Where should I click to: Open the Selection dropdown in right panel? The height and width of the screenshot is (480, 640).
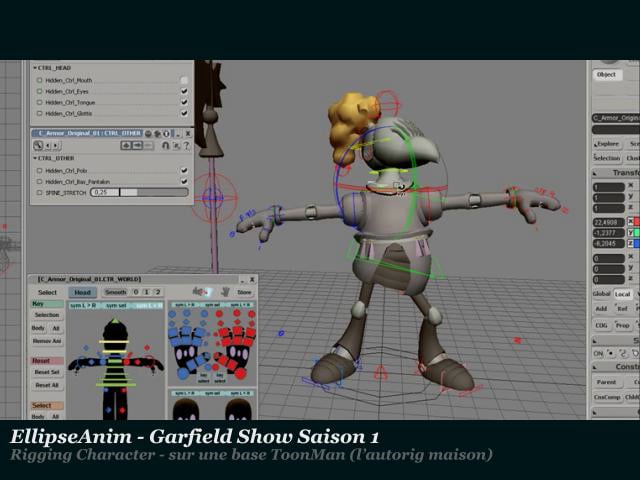pos(607,158)
